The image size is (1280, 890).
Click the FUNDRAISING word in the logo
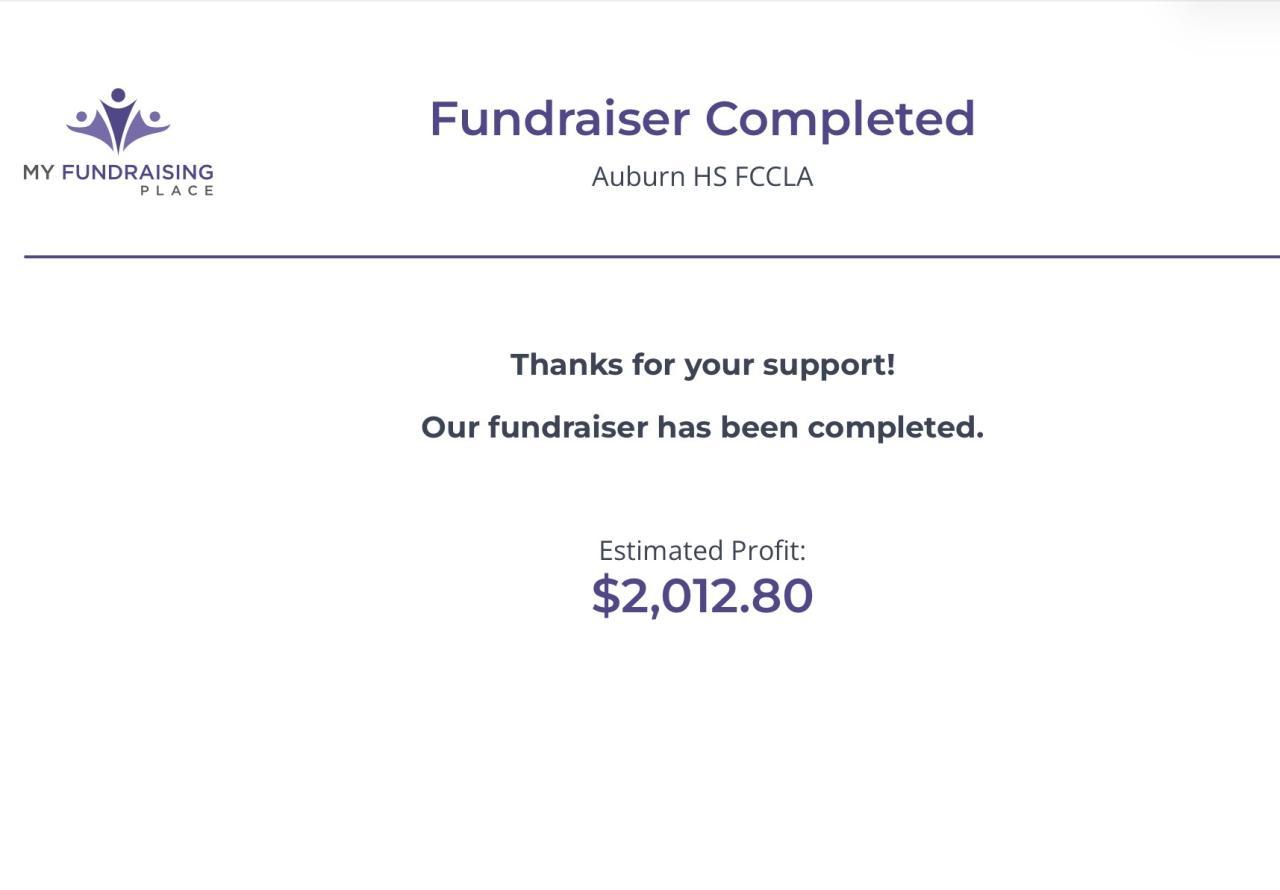click(x=137, y=172)
